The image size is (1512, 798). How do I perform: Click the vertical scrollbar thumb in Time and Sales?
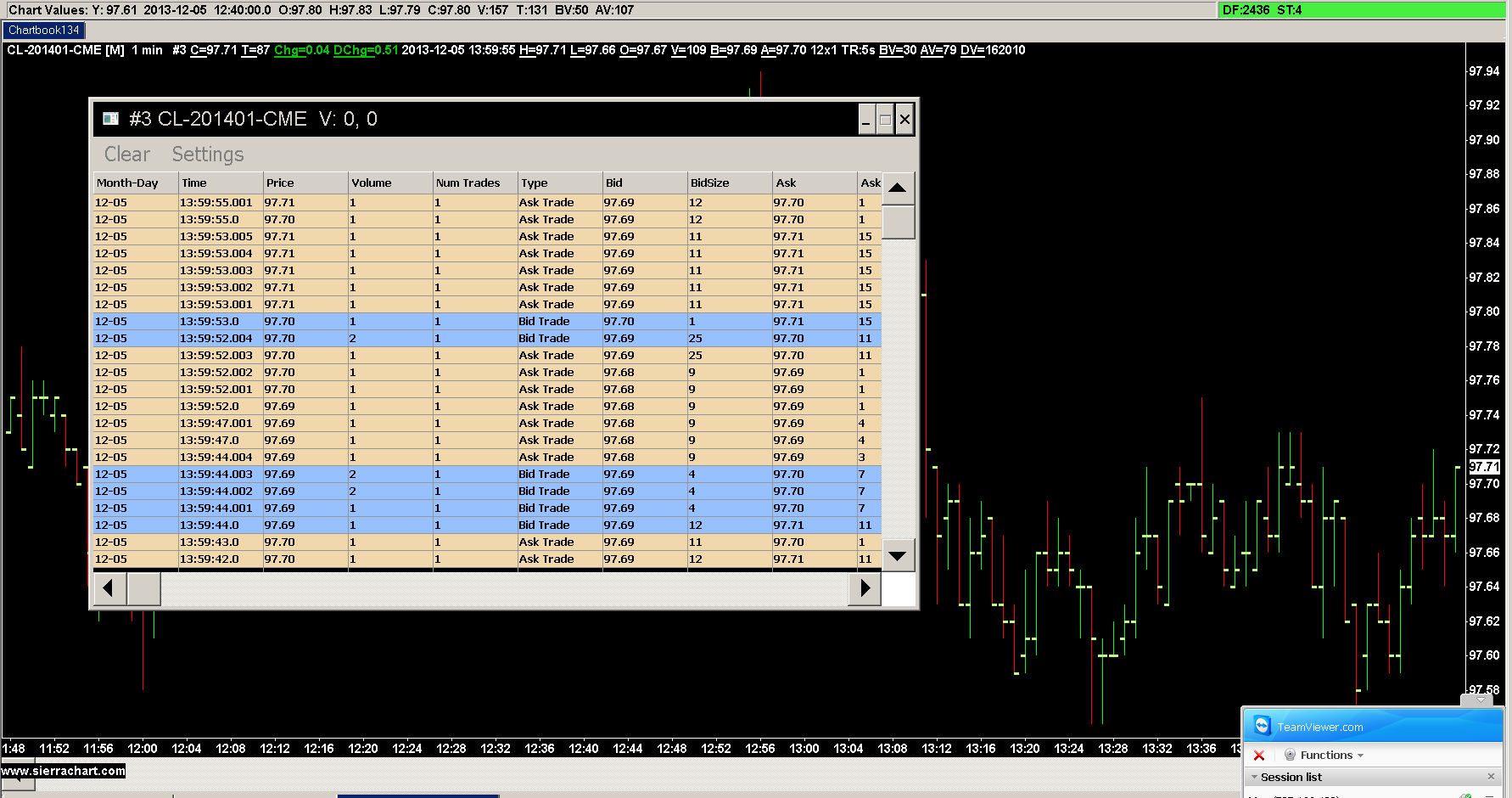(x=898, y=222)
